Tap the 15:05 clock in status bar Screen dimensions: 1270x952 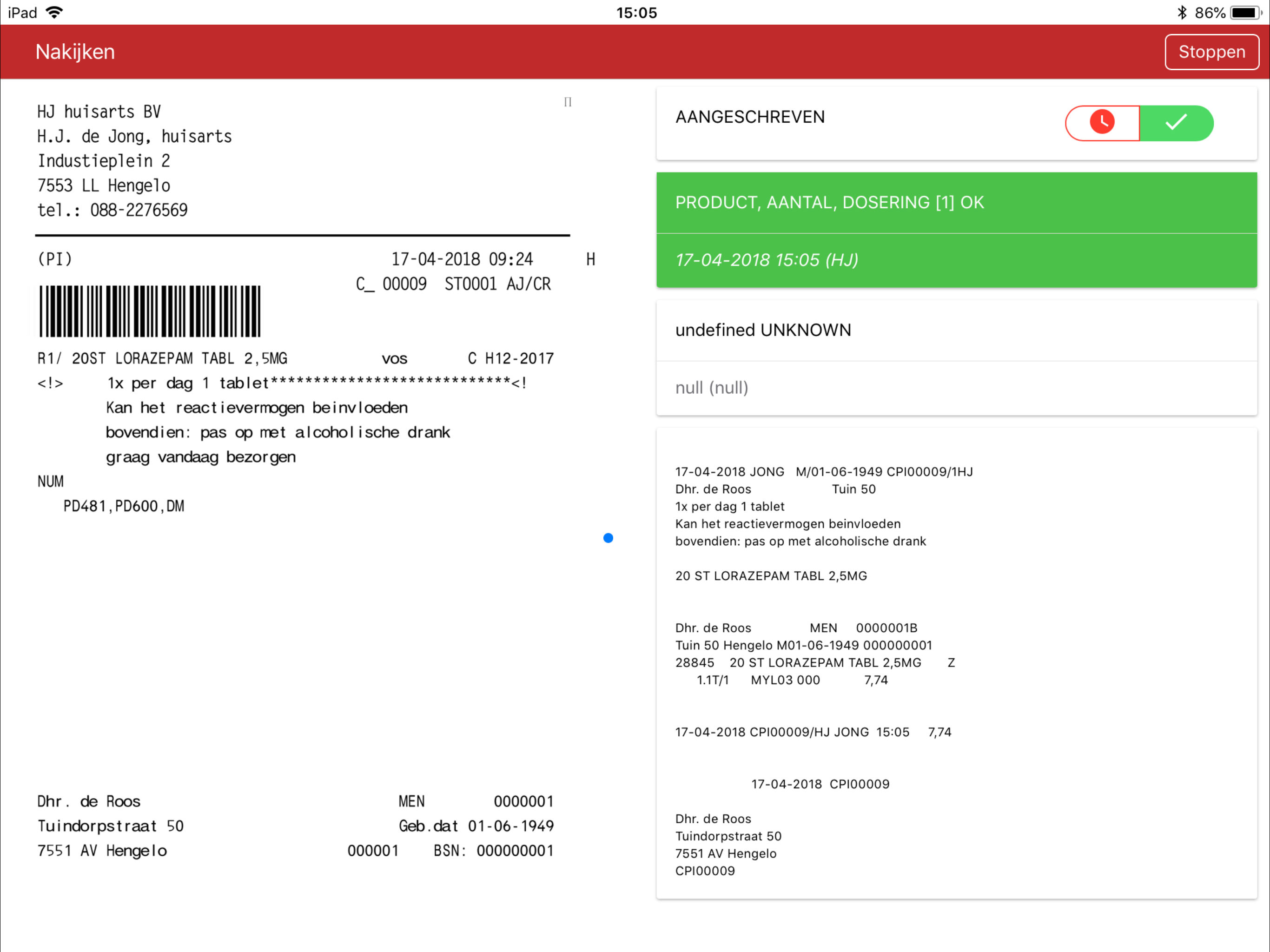(636, 13)
